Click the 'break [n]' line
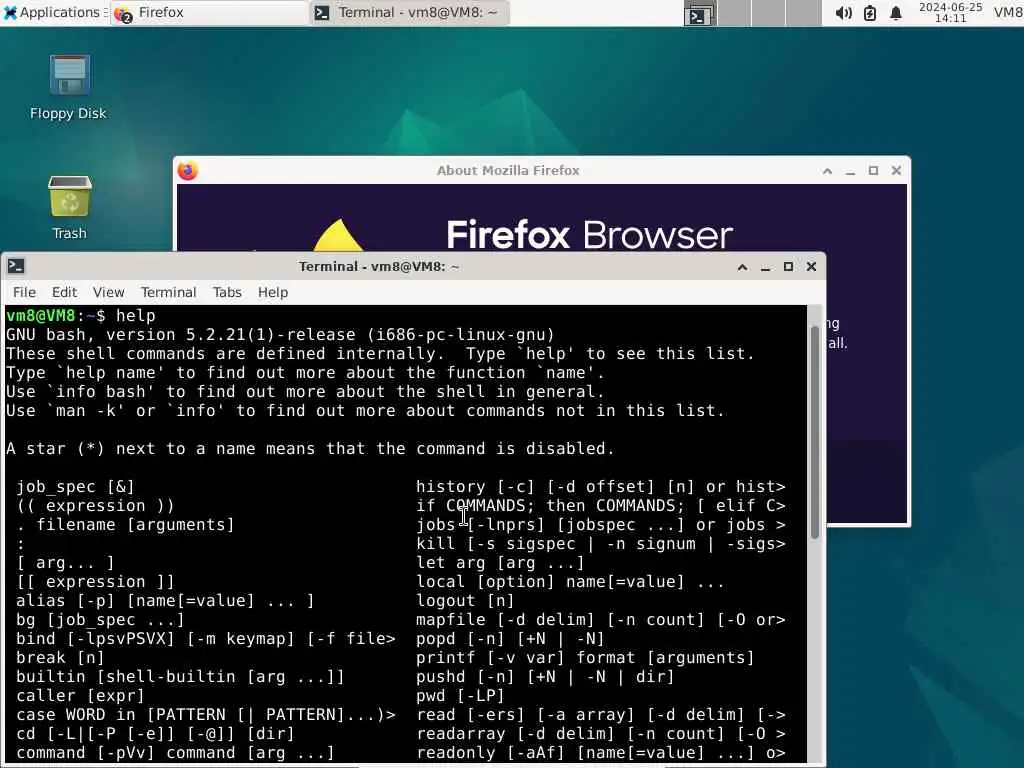1024x768 pixels. tap(60, 658)
